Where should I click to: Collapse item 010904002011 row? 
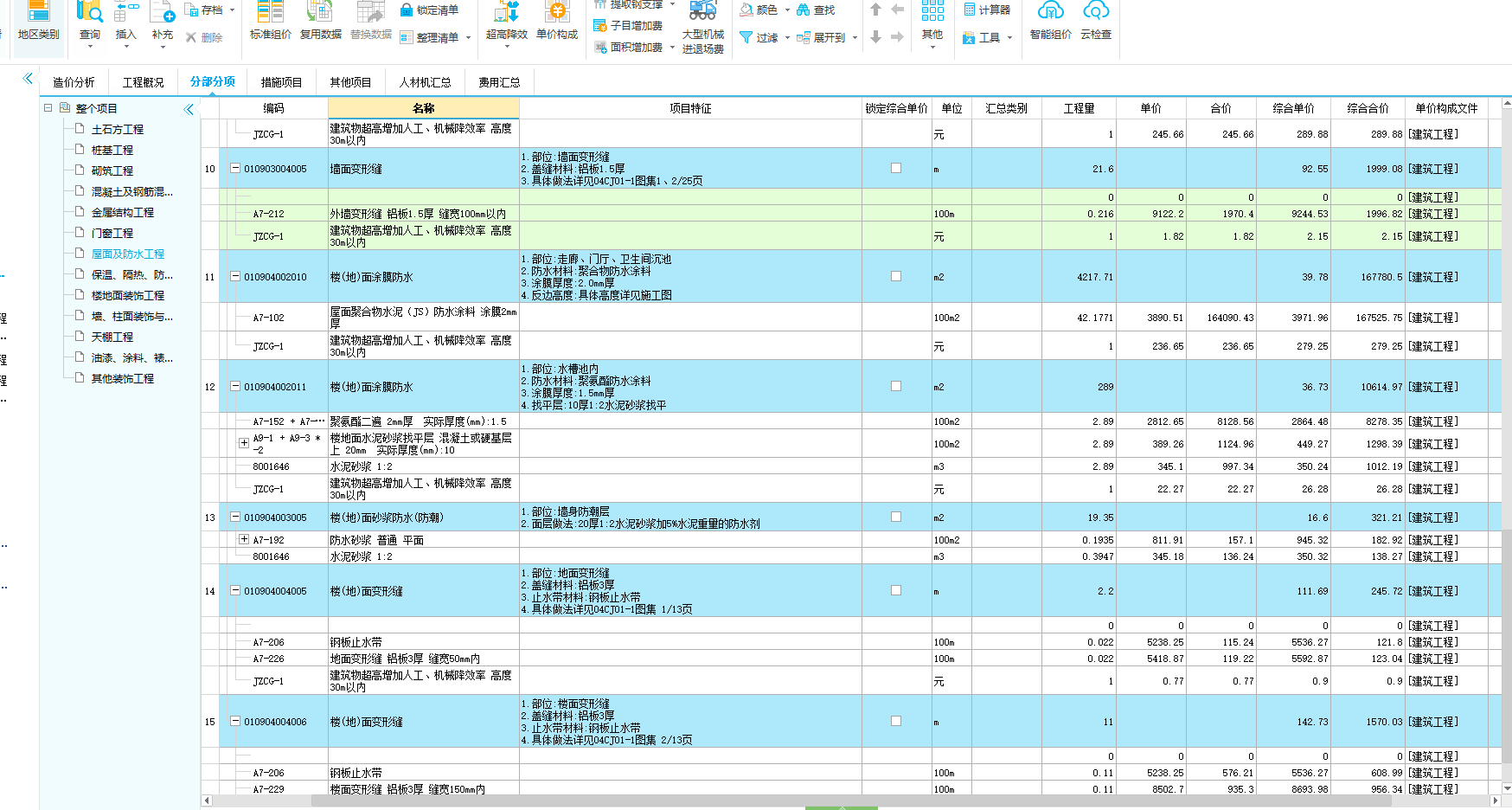pyautogui.click(x=235, y=386)
